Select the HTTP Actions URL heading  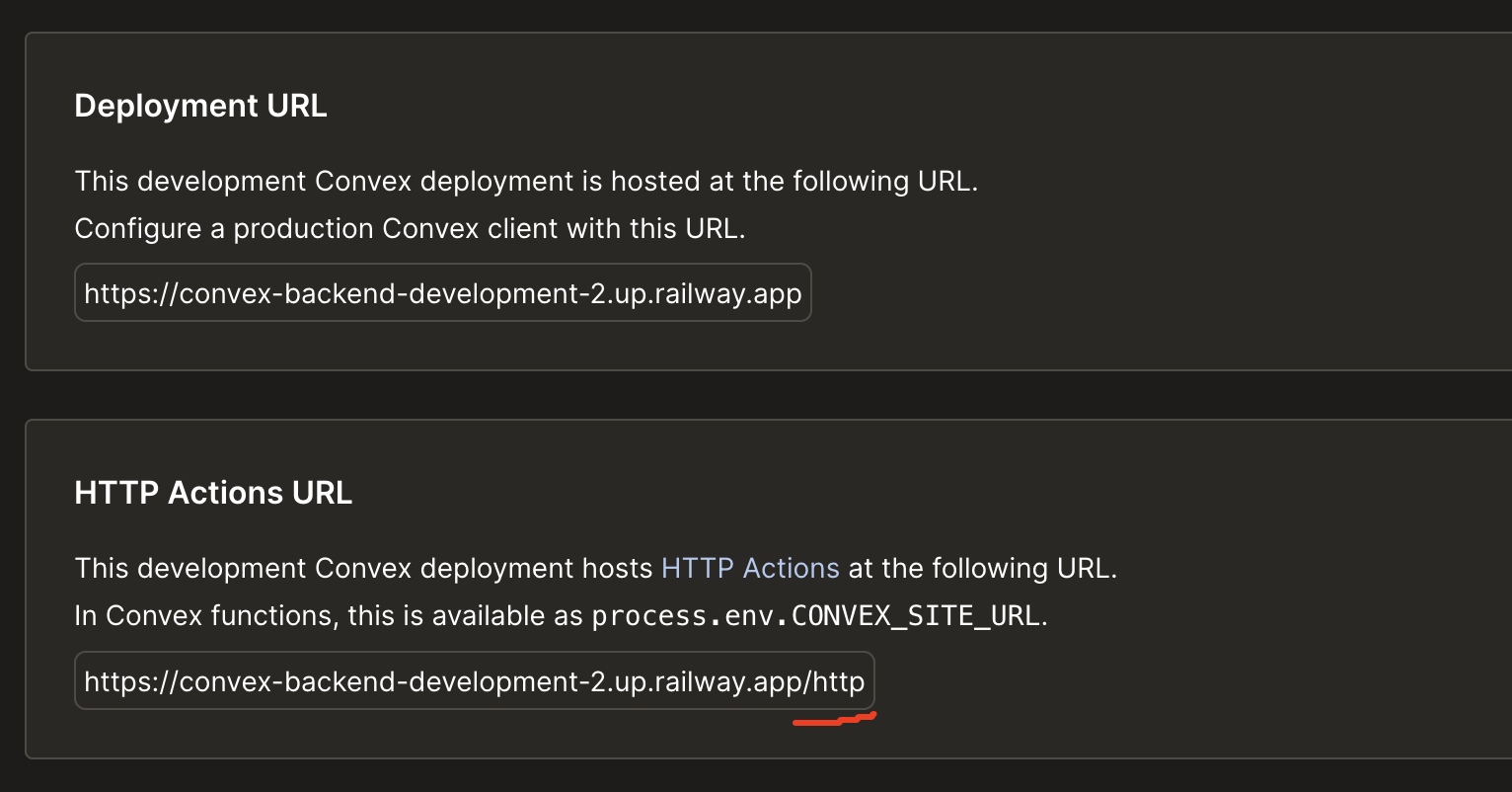(213, 493)
